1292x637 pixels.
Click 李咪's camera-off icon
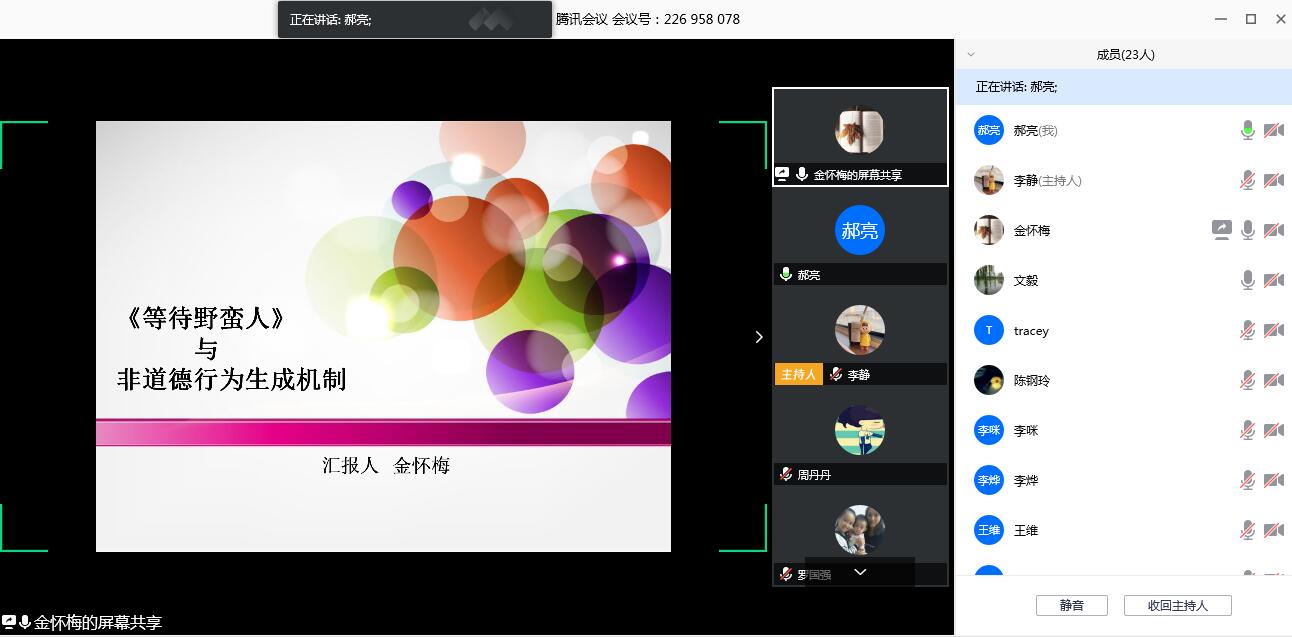tap(1274, 430)
